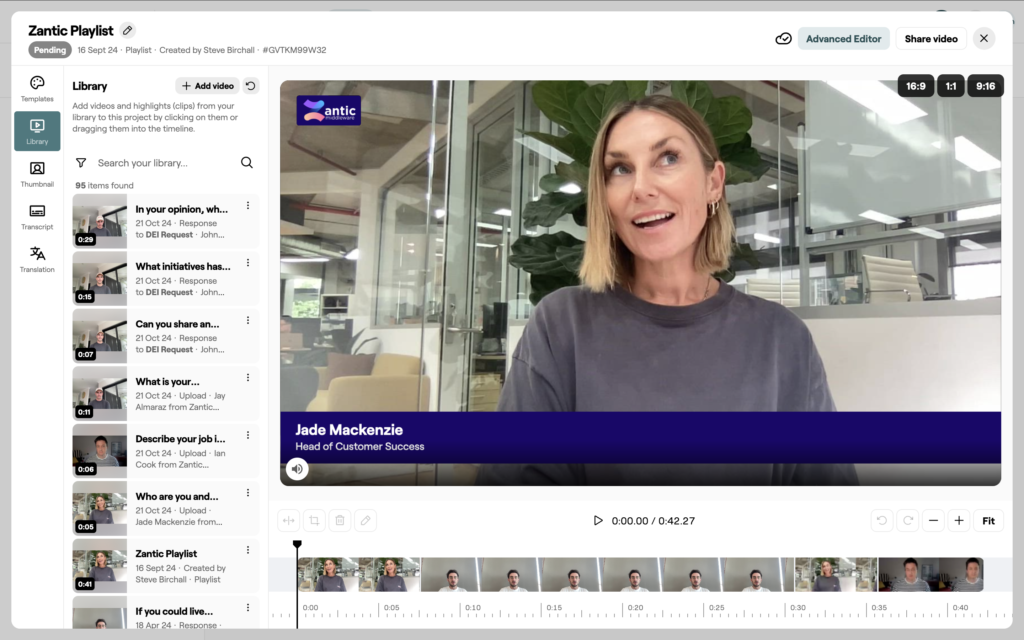This screenshot has width=1024, height=640.
Task: Select the 0:07 video thumbnail
Action: click(100, 336)
